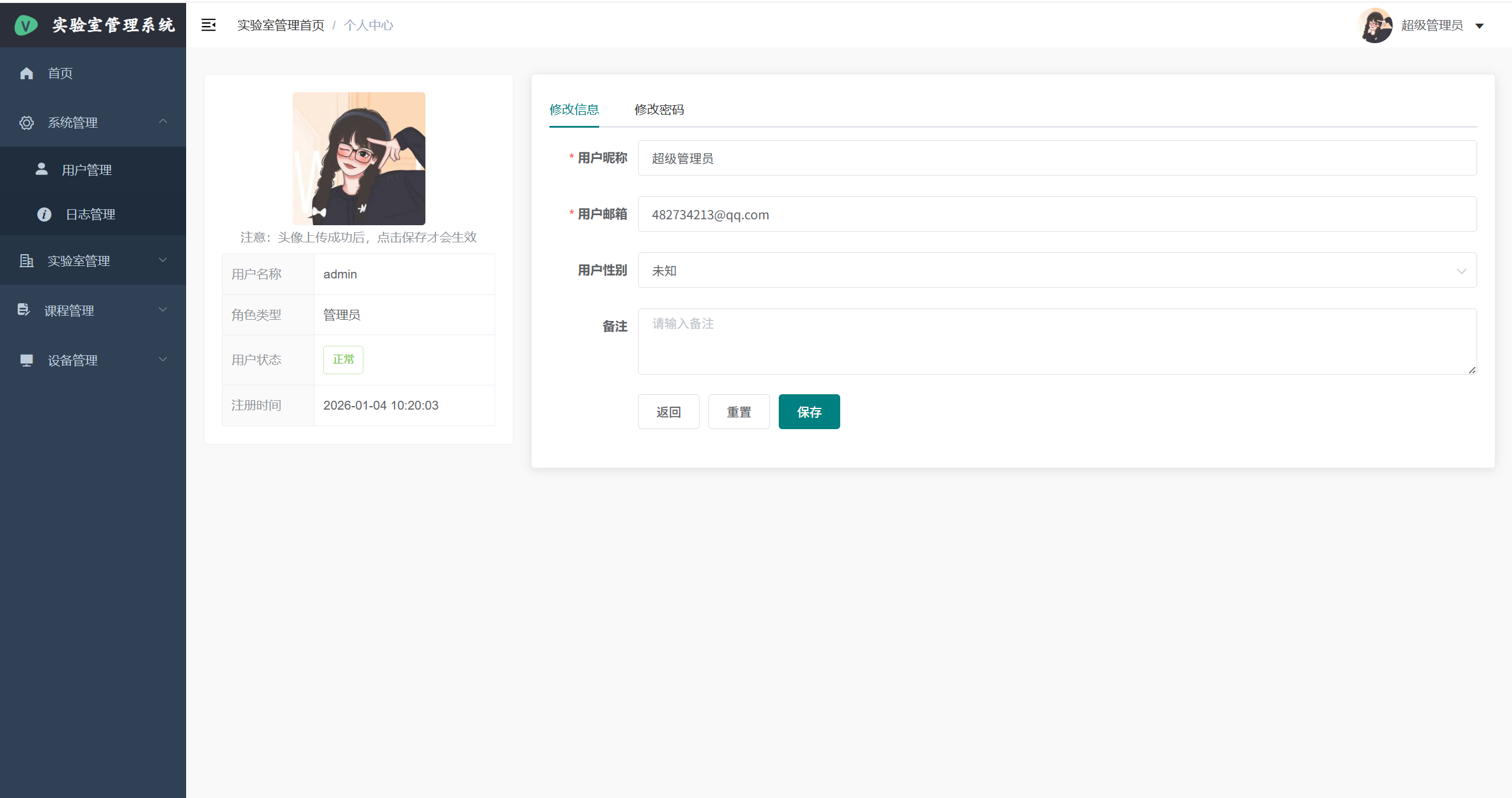Click the profile avatar image to change it

(x=358, y=158)
